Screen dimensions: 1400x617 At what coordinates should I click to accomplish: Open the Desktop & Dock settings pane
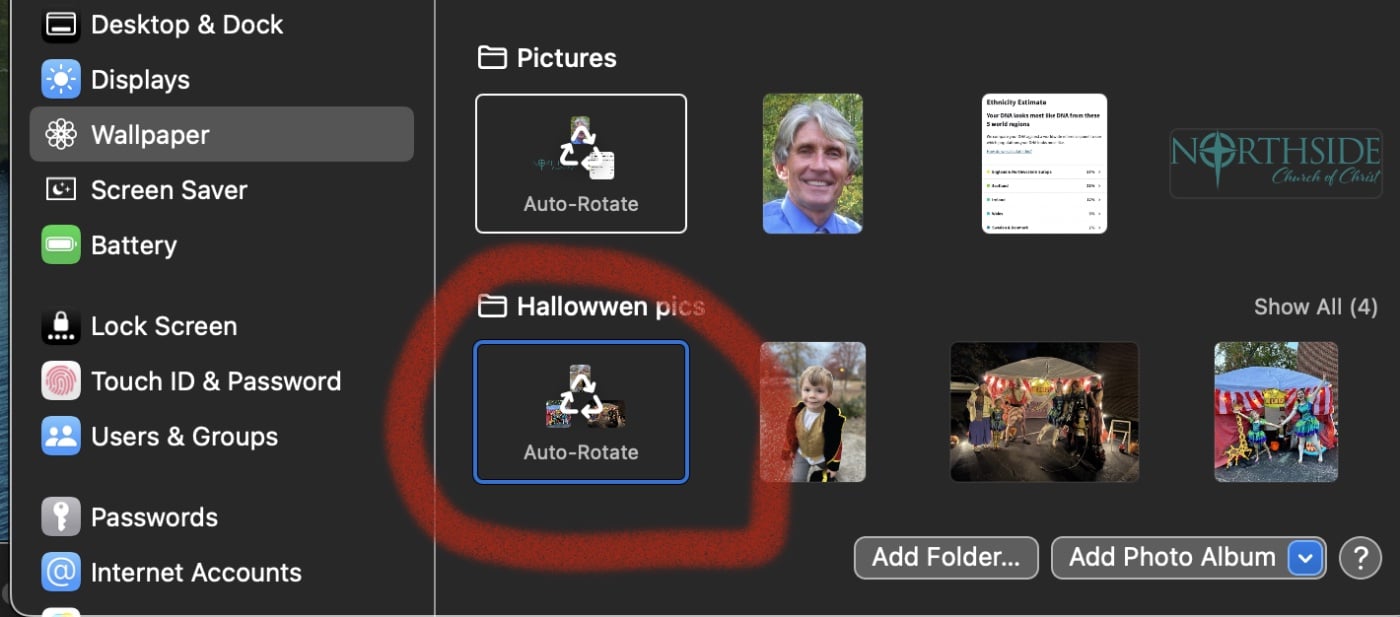coord(186,25)
